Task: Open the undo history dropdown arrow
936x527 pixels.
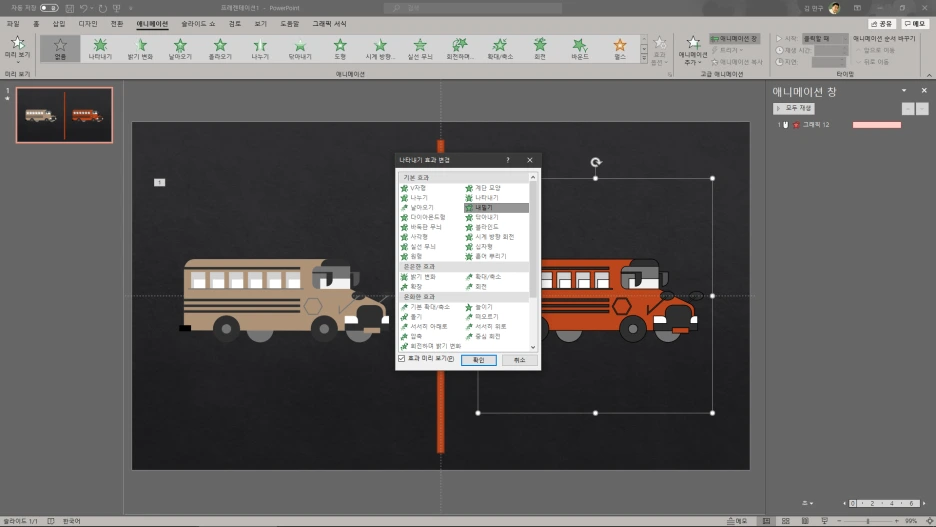Action: 91,8
